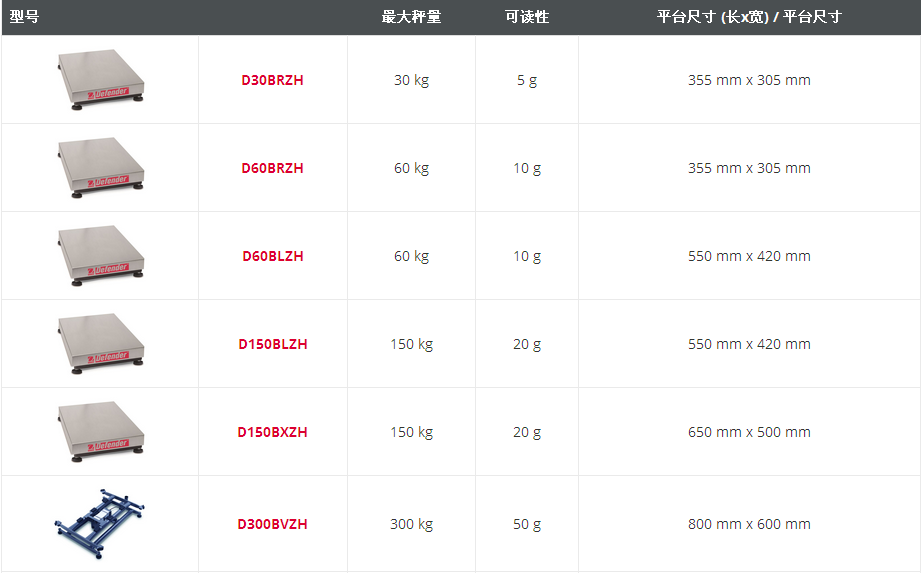Click the 型号 column header
The width and height of the screenshot is (924, 573).
pyautogui.click(x=25, y=17)
